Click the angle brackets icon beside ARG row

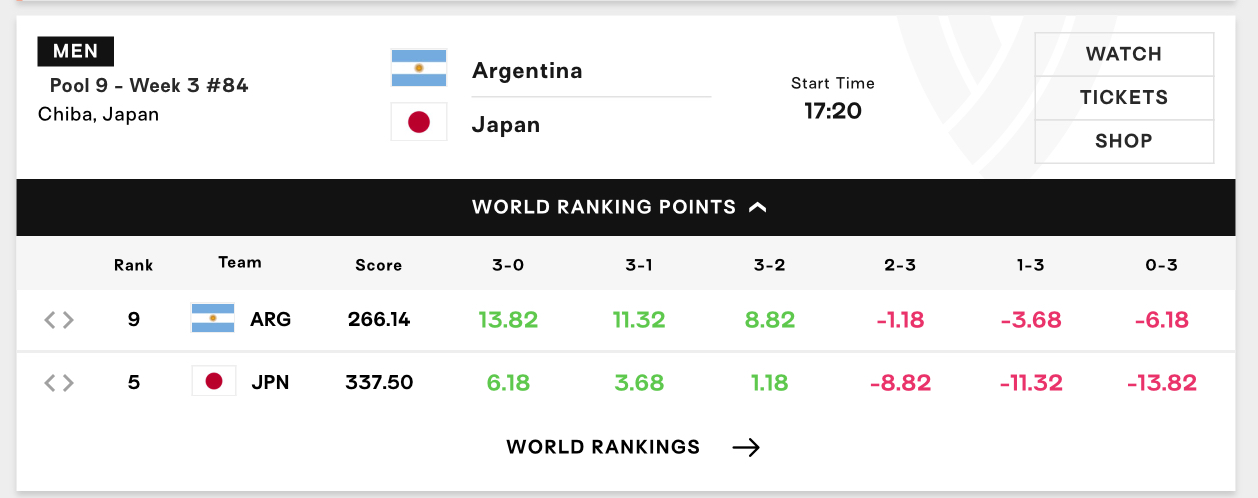pyautogui.click(x=59, y=320)
